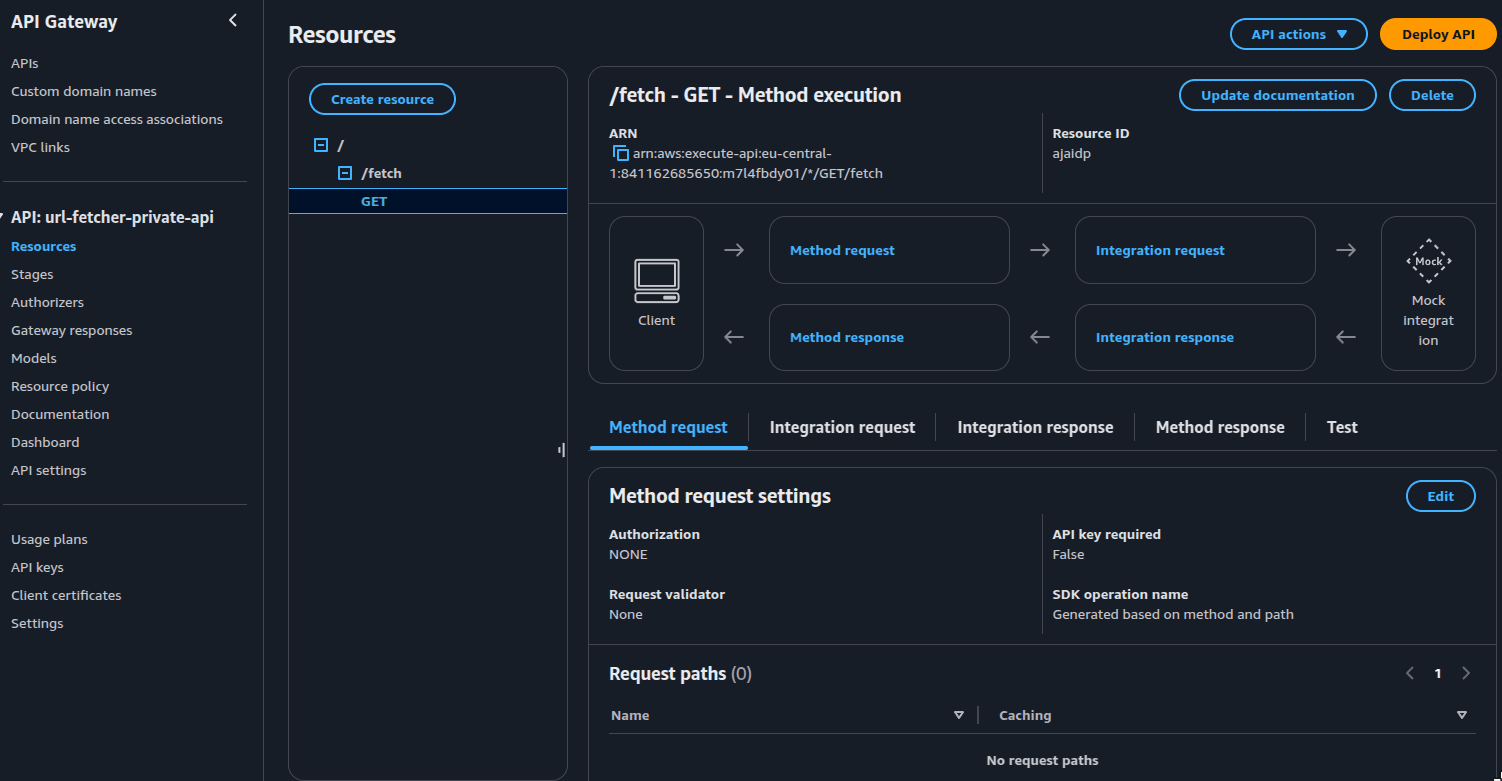1502x781 pixels.
Task: Click the Deploy API button
Action: [1438, 34]
